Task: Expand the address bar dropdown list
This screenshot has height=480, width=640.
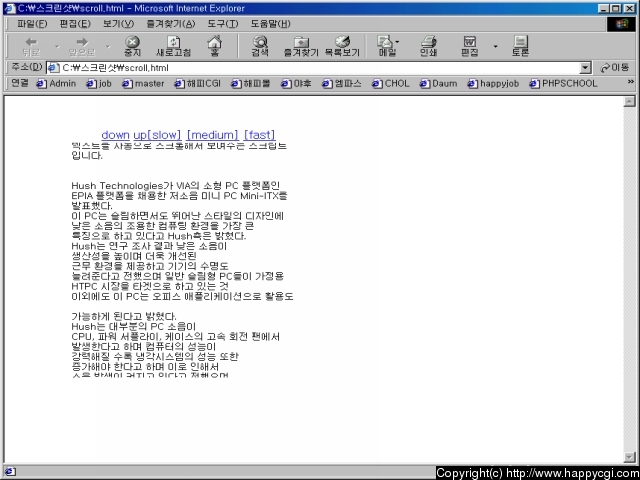Action: click(x=585, y=68)
